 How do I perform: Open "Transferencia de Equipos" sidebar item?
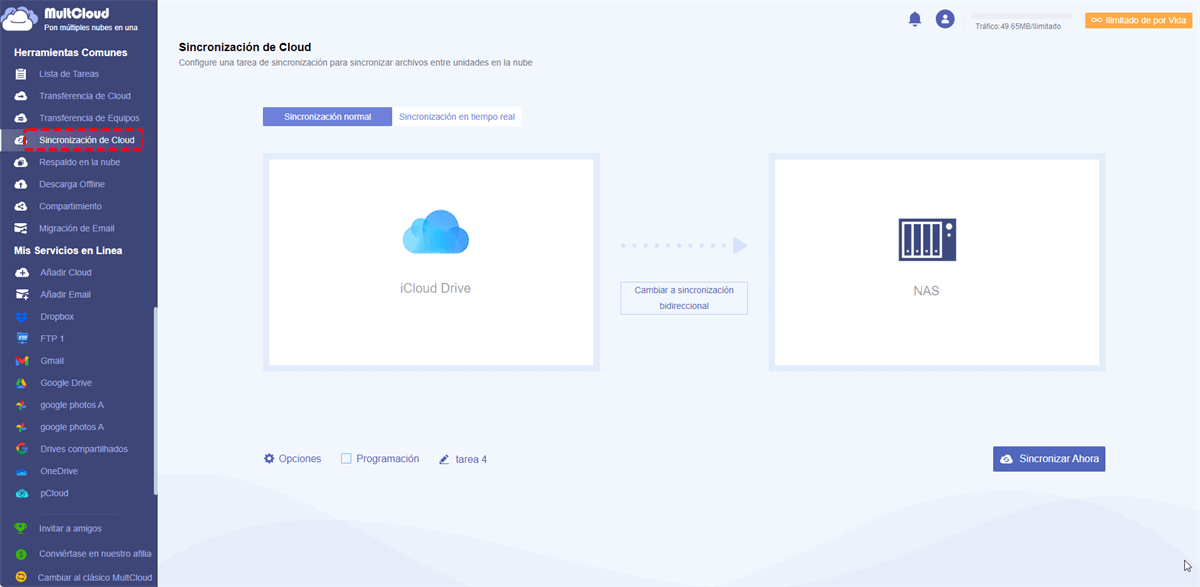89,118
